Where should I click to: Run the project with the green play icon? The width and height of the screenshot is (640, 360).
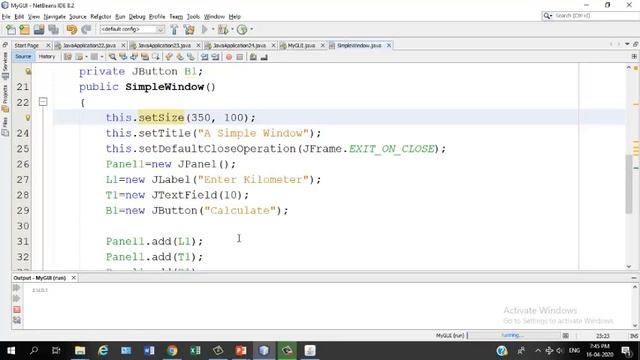pos(204,29)
